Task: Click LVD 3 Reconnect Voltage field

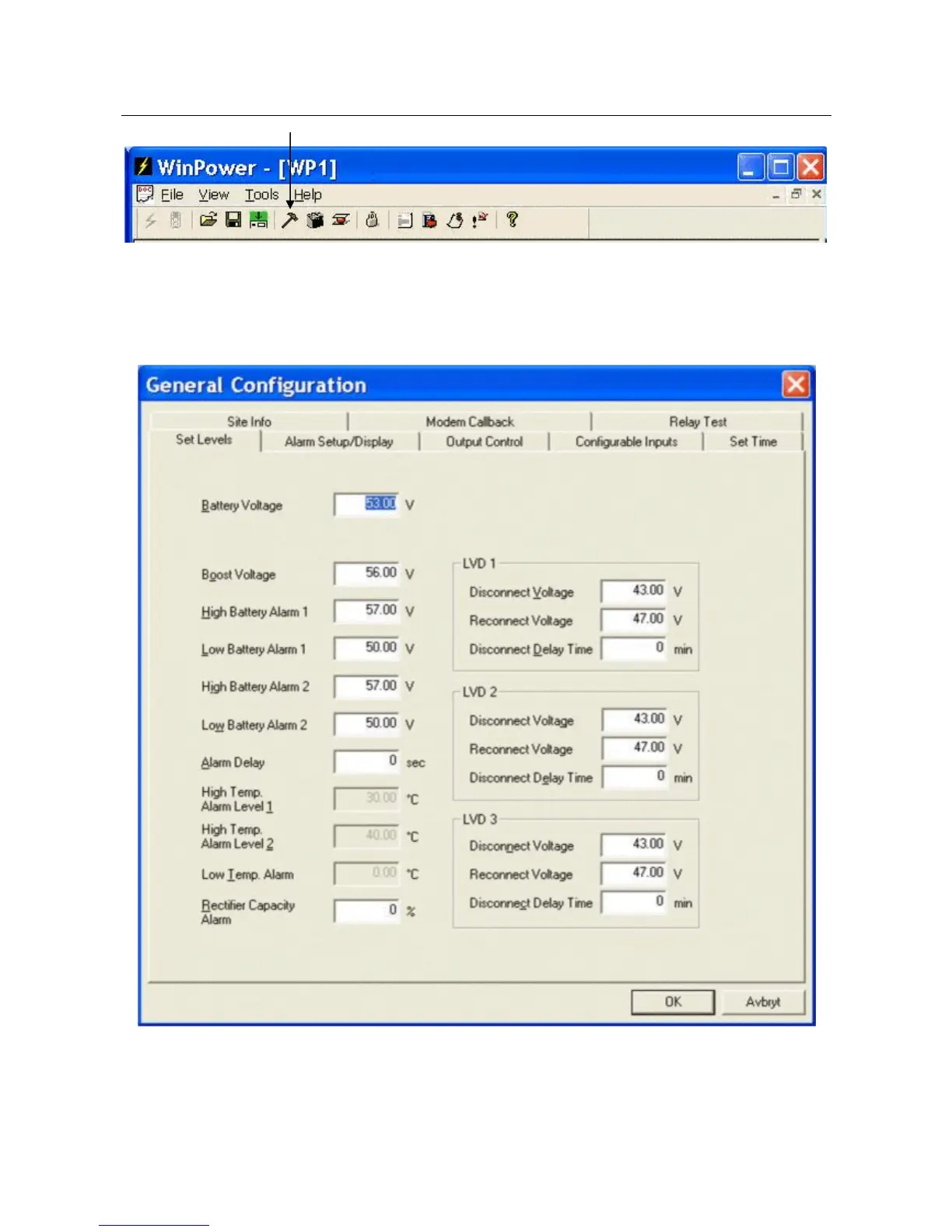Action: tap(633, 873)
